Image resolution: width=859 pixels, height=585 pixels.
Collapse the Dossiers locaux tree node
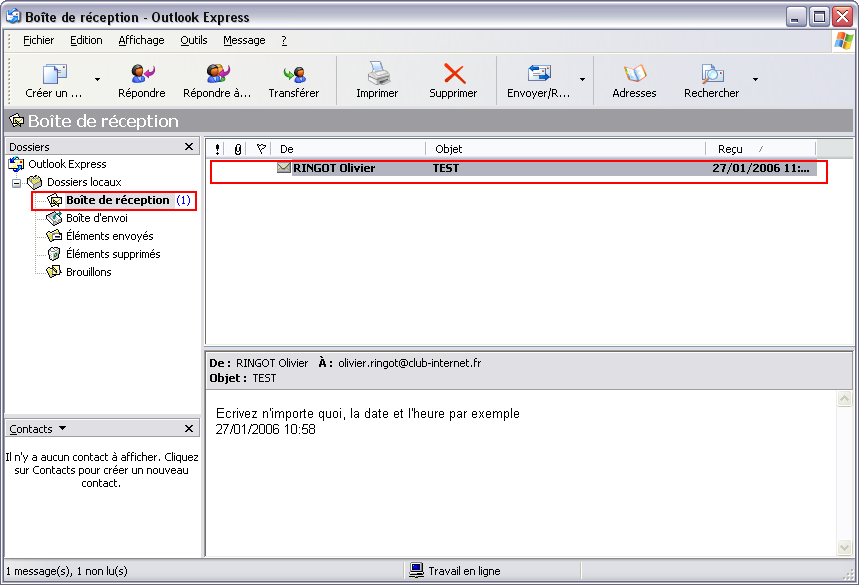16,182
